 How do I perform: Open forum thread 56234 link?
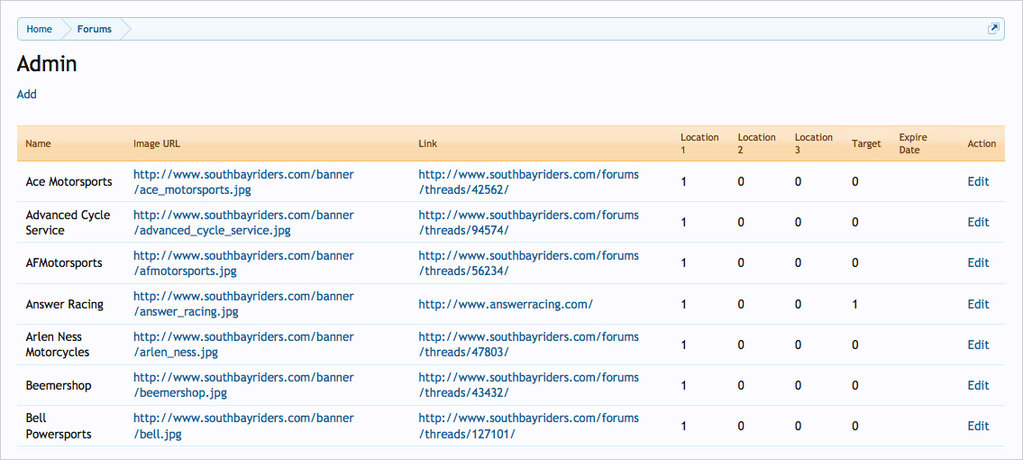528,263
